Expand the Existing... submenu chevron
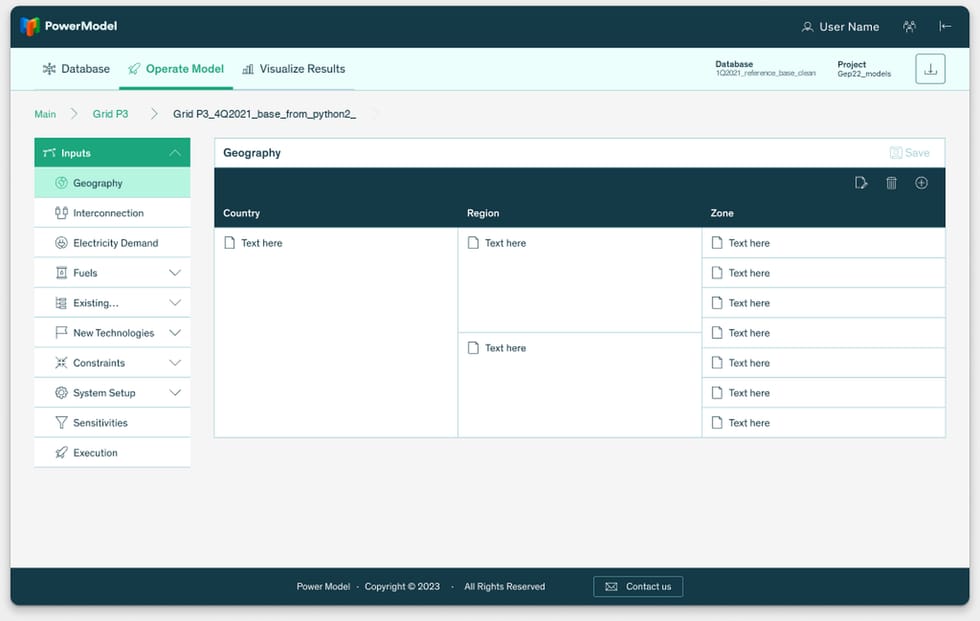Screen dimensions: 980x621 [x=175, y=303]
